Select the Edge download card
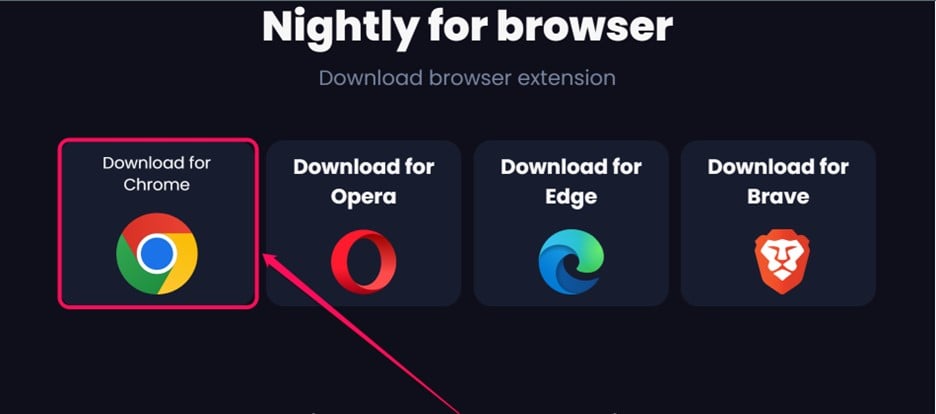This screenshot has width=936, height=414. pos(571,223)
